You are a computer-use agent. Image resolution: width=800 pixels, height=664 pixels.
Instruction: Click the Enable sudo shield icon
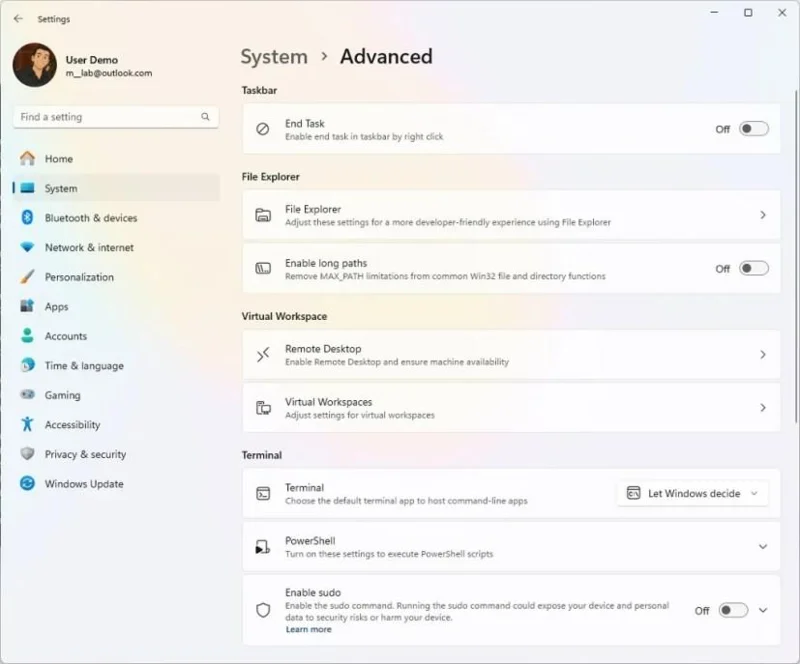click(x=263, y=610)
